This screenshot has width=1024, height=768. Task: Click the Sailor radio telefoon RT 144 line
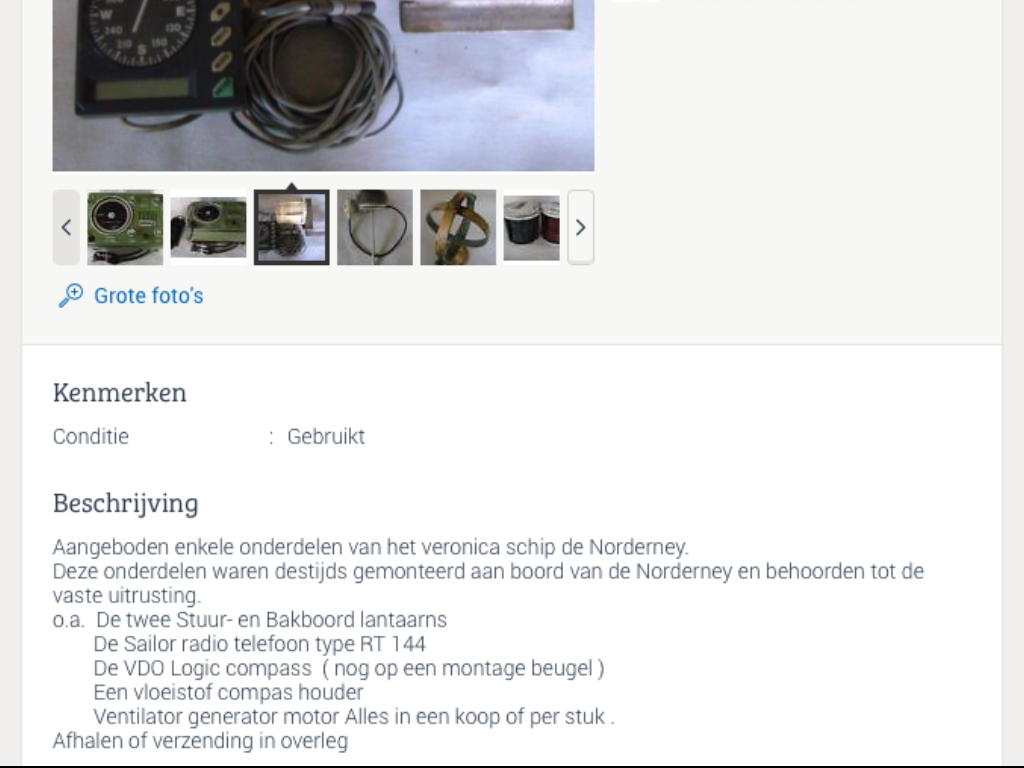(259, 644)
